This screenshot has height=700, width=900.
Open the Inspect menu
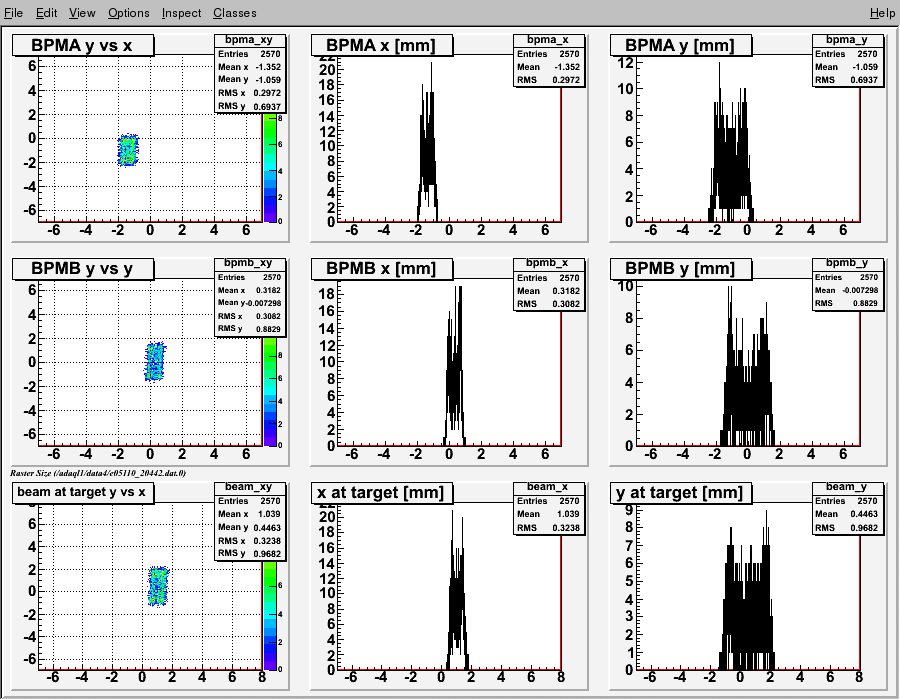point(181,13)
